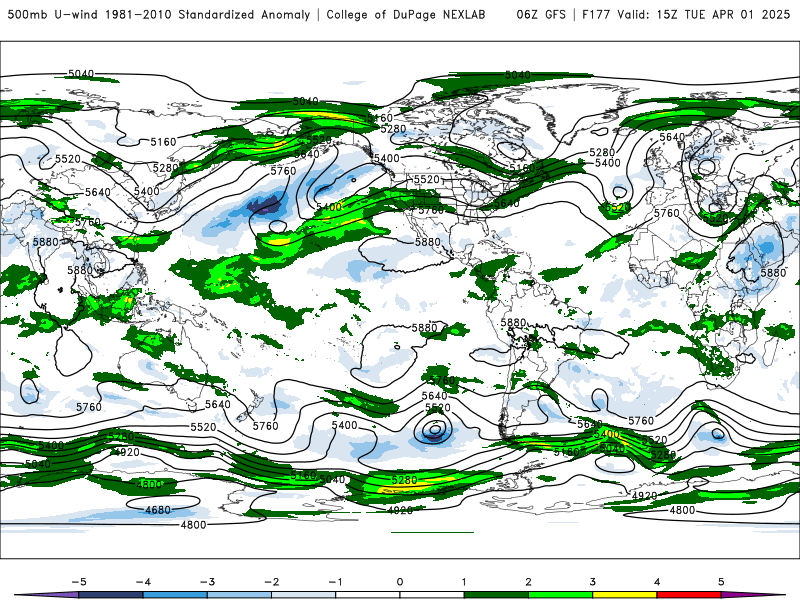Select the yellow 3 to 4 colorbar segment
This screenshot has height=600, width=800.
pyautogui.click(x=624, y=595)
